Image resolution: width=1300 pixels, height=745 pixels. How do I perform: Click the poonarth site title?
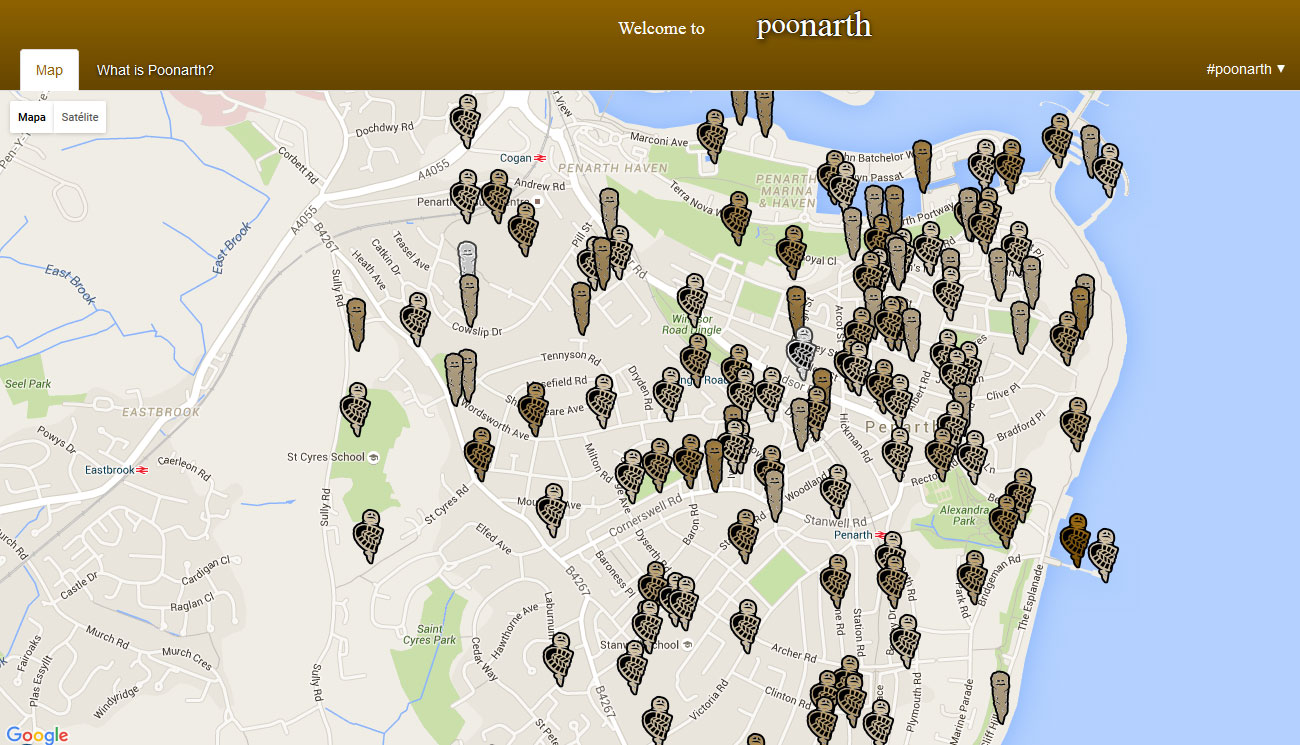tap(814, 26)
